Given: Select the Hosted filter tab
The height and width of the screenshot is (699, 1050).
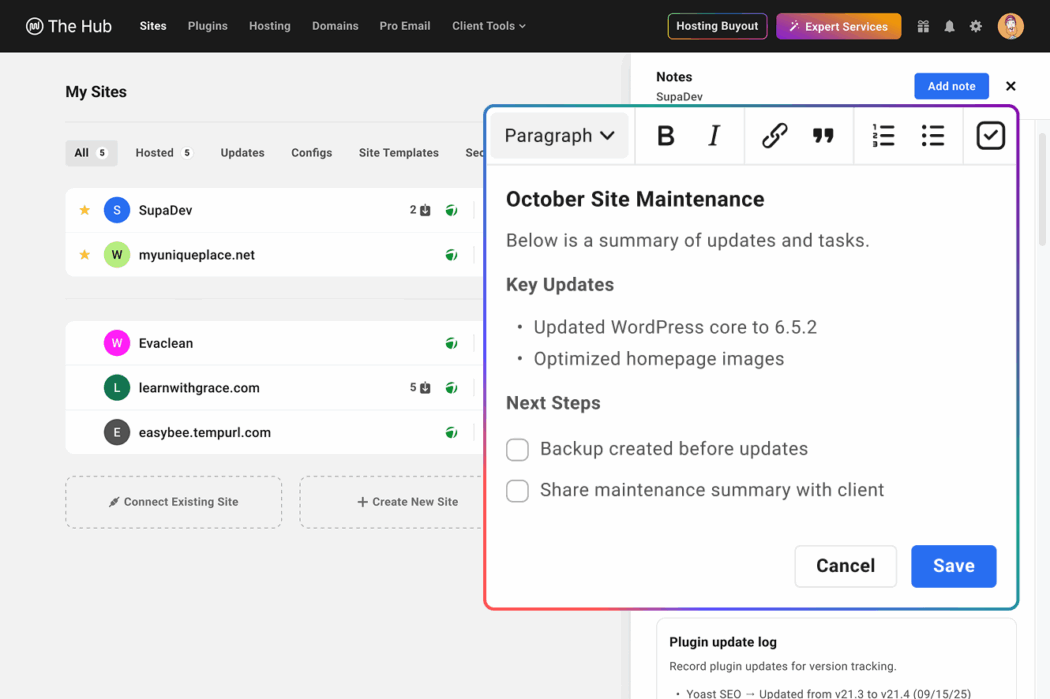Looking at the screenshot, I should click(156, 152).
